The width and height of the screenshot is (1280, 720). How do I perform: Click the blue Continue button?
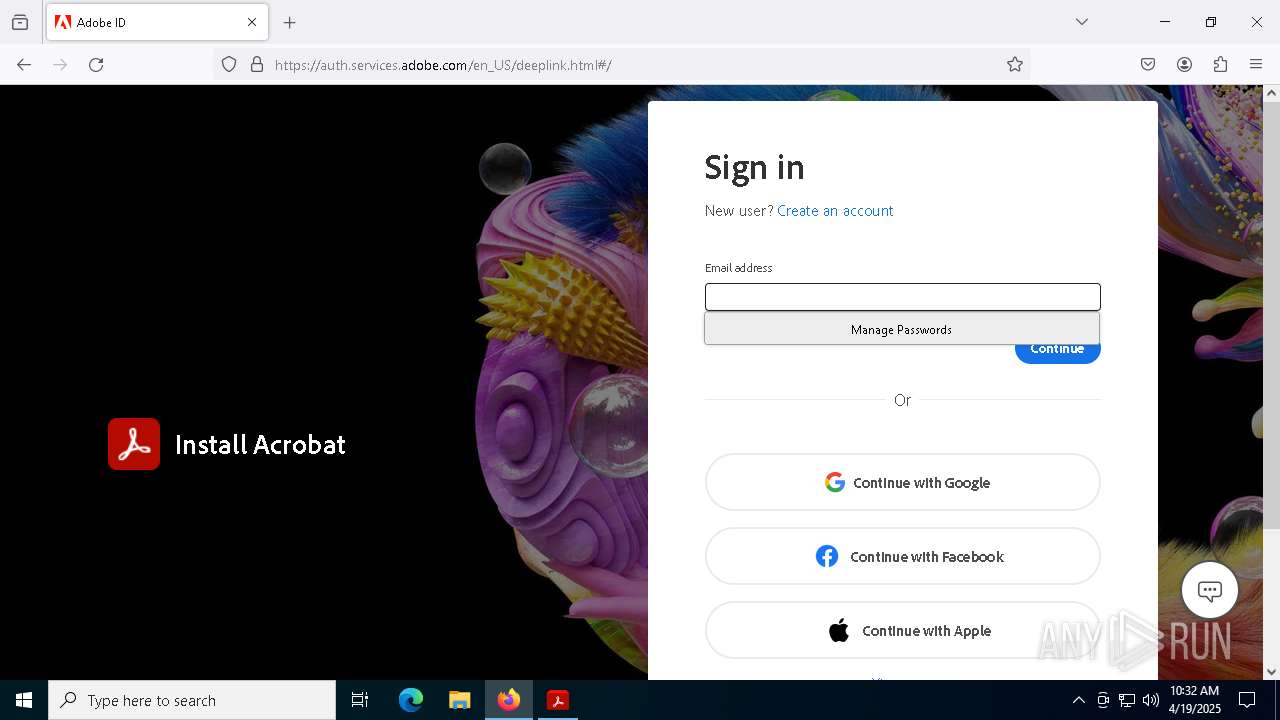1057,352
